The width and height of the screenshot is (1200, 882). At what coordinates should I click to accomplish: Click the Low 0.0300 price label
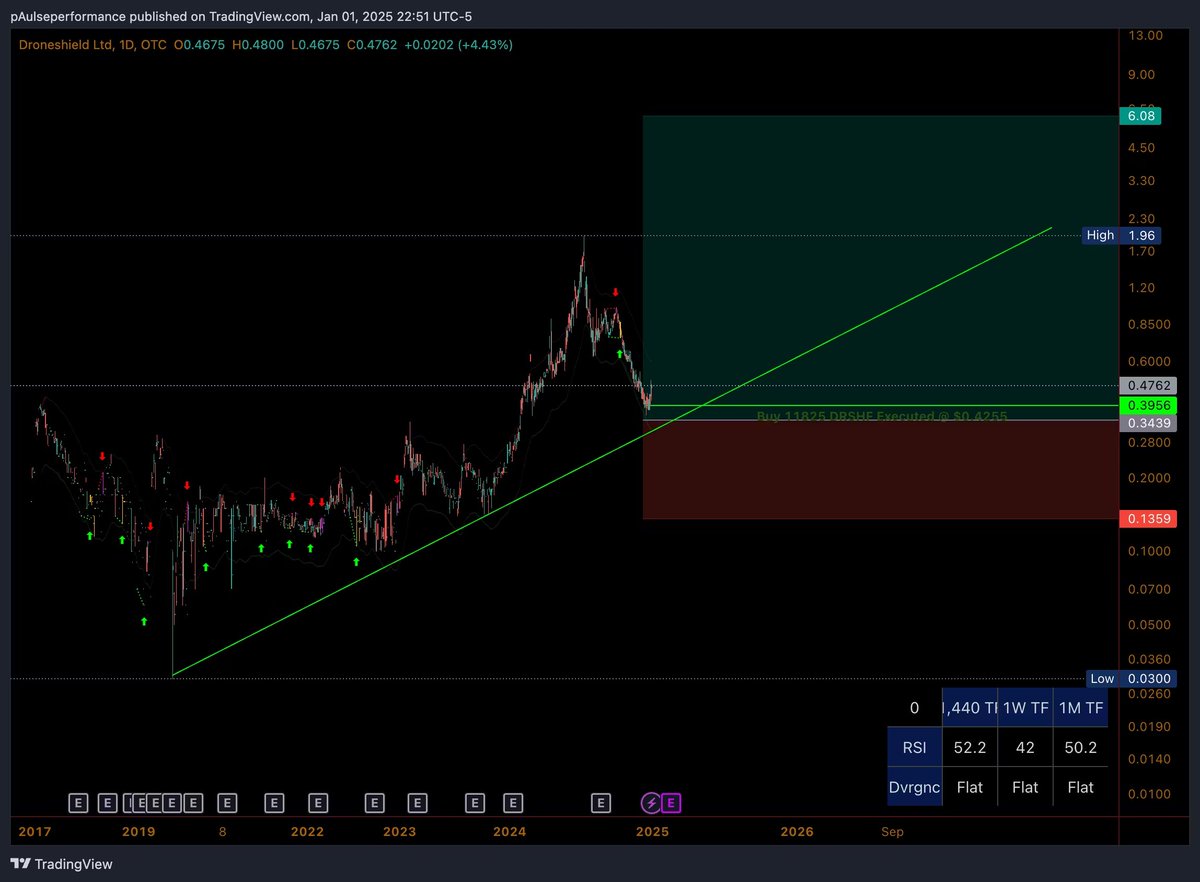1130,679
